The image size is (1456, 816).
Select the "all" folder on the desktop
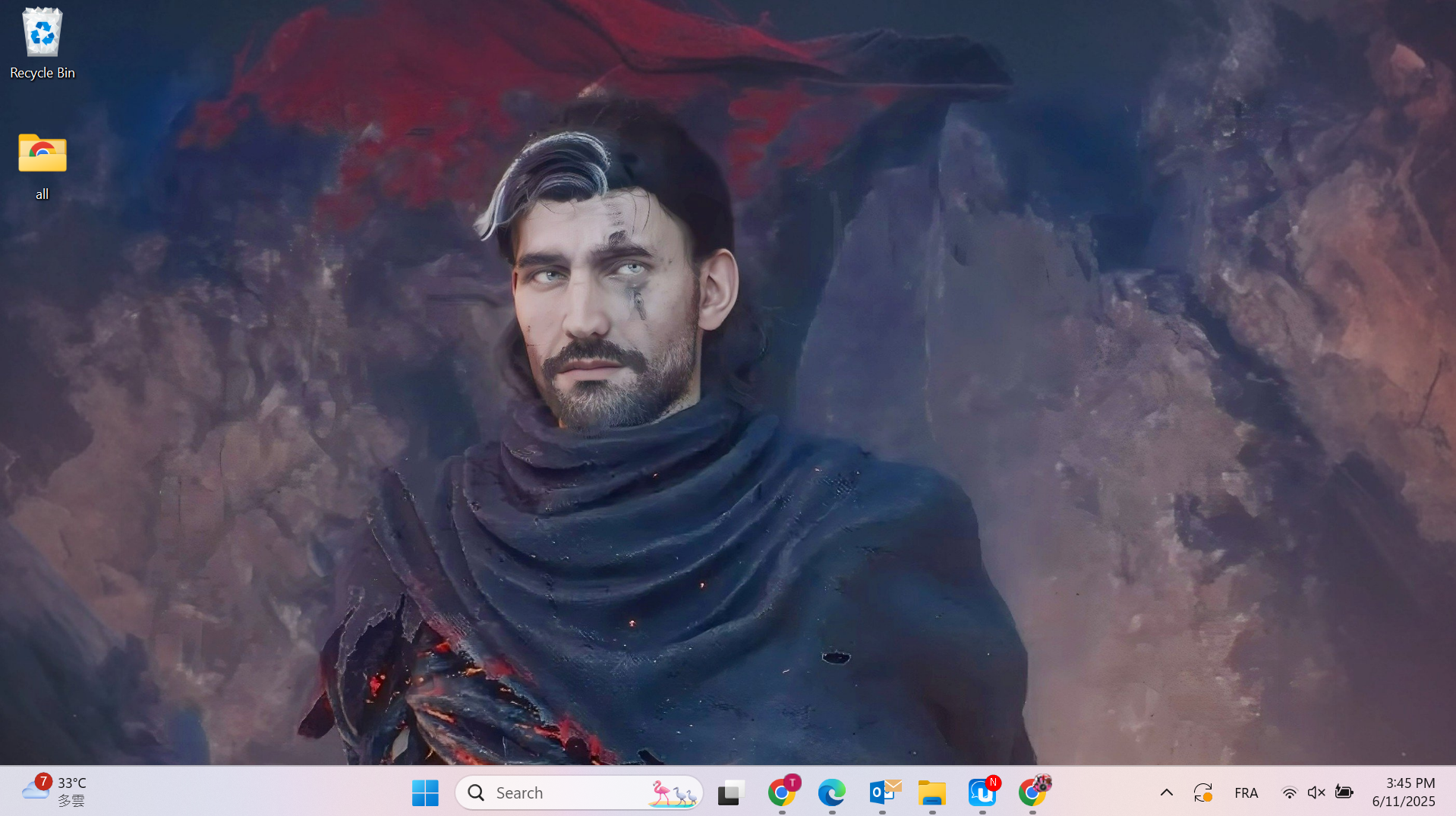(43, 166)
